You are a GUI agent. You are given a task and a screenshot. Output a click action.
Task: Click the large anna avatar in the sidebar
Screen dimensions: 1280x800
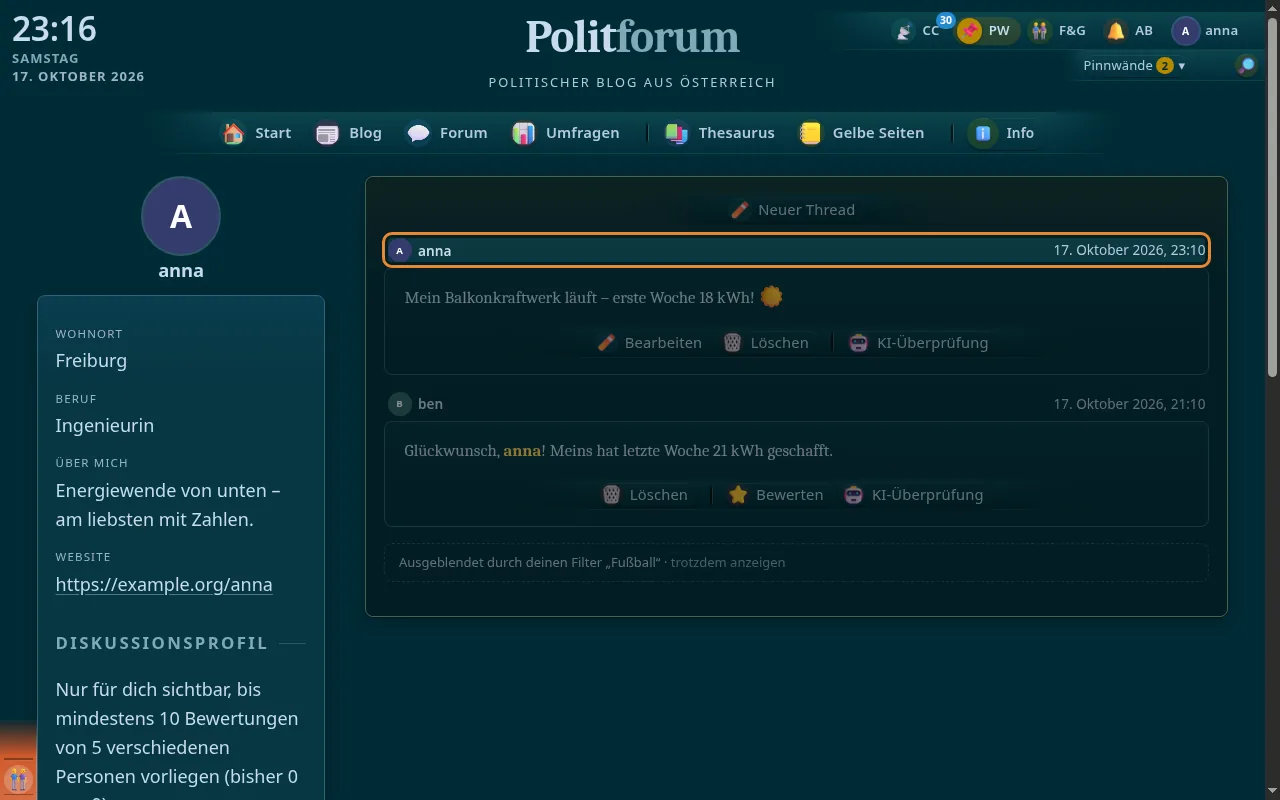pos(181,216)
